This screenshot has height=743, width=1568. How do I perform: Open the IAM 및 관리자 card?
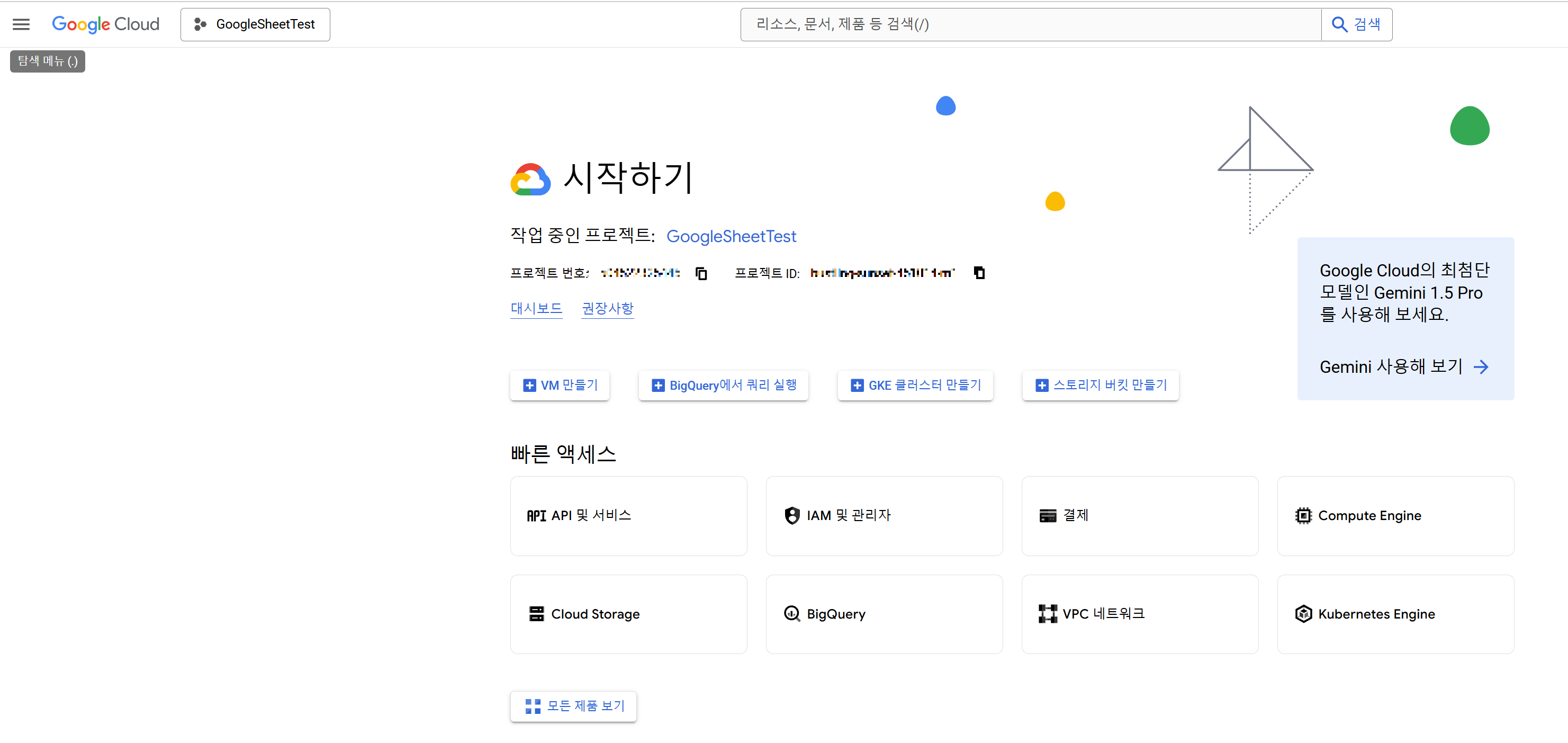pyautogui.click(x=884, y=516)
